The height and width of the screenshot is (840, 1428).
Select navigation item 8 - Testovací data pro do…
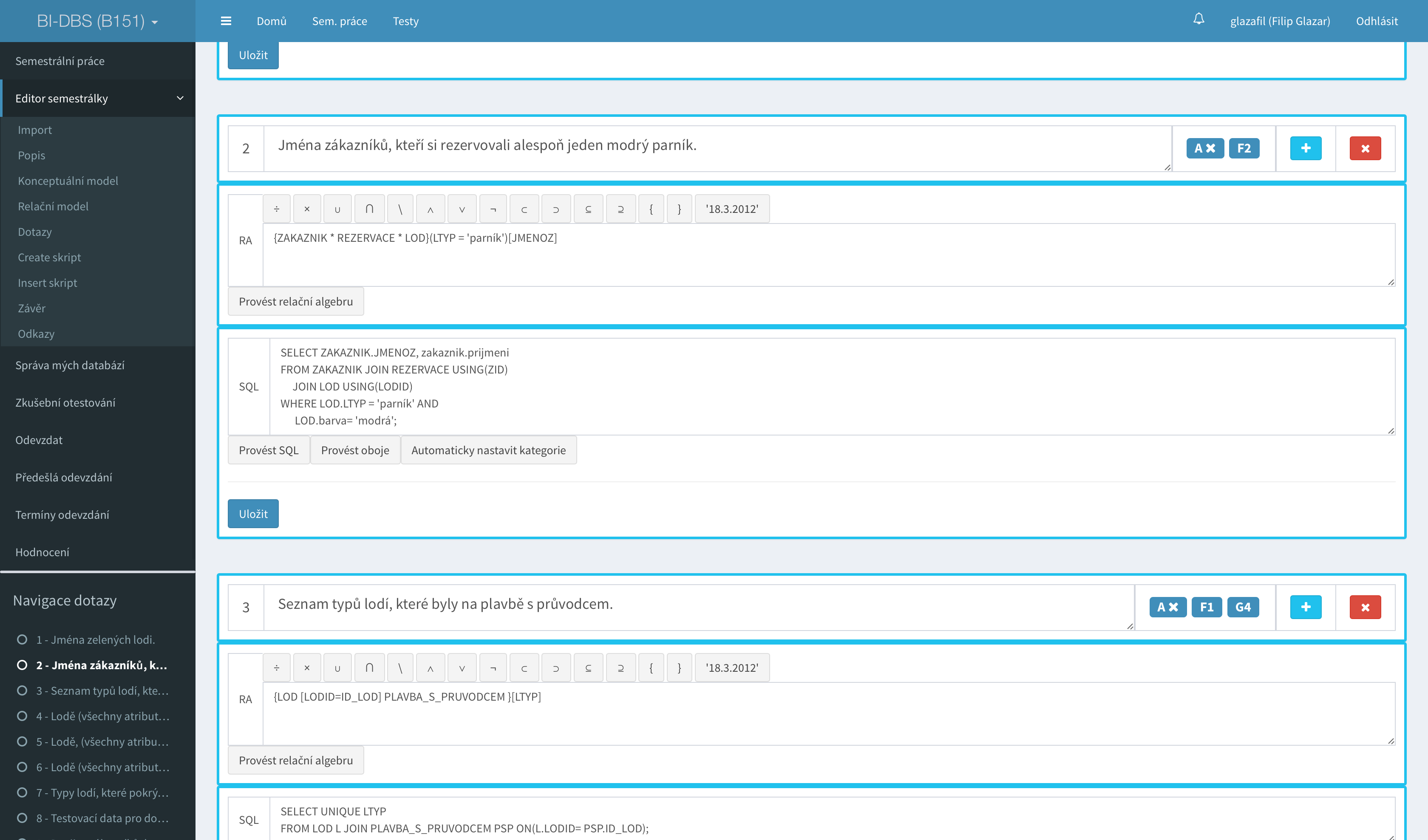pyautogui.click(x=102, y=818)
